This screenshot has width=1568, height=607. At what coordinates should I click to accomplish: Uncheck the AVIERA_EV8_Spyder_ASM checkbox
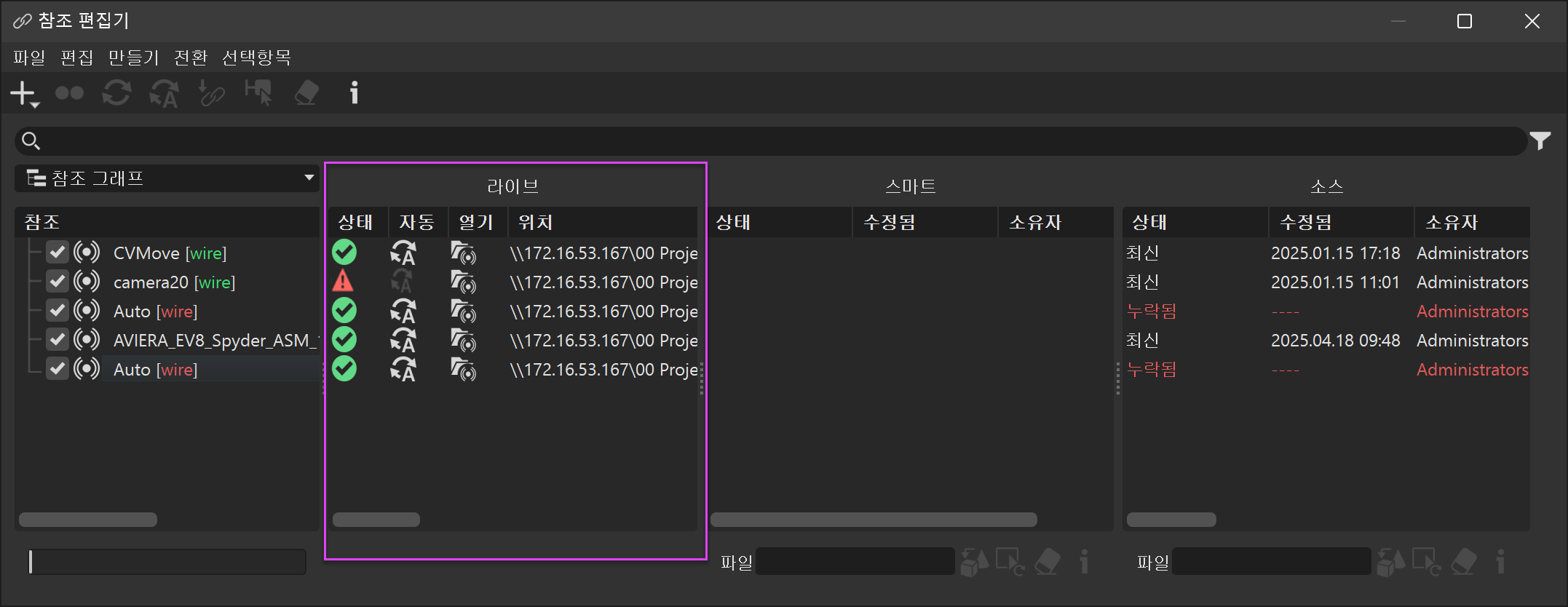(x=57, y=340)
